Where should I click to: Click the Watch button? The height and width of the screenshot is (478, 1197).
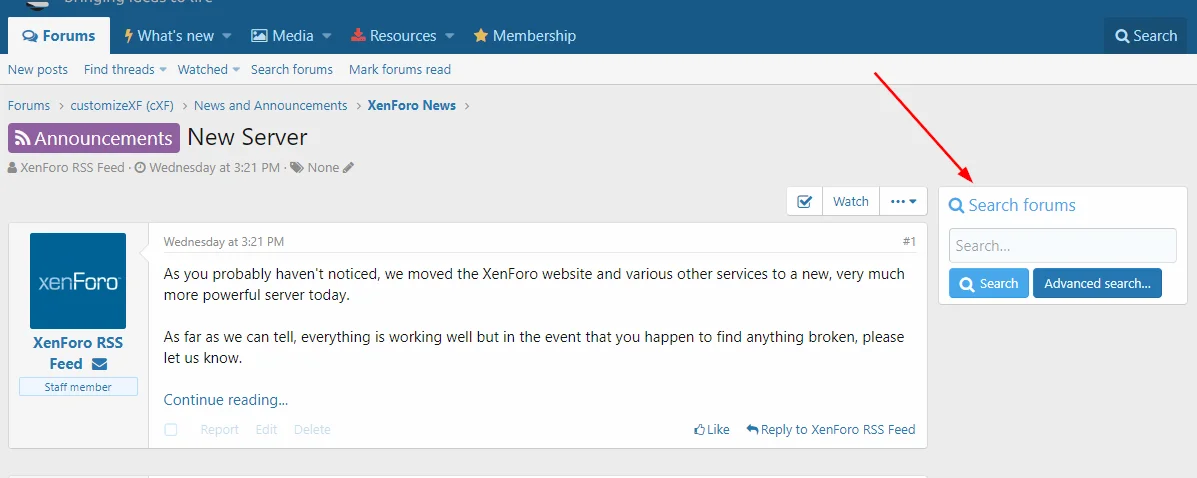851,201
